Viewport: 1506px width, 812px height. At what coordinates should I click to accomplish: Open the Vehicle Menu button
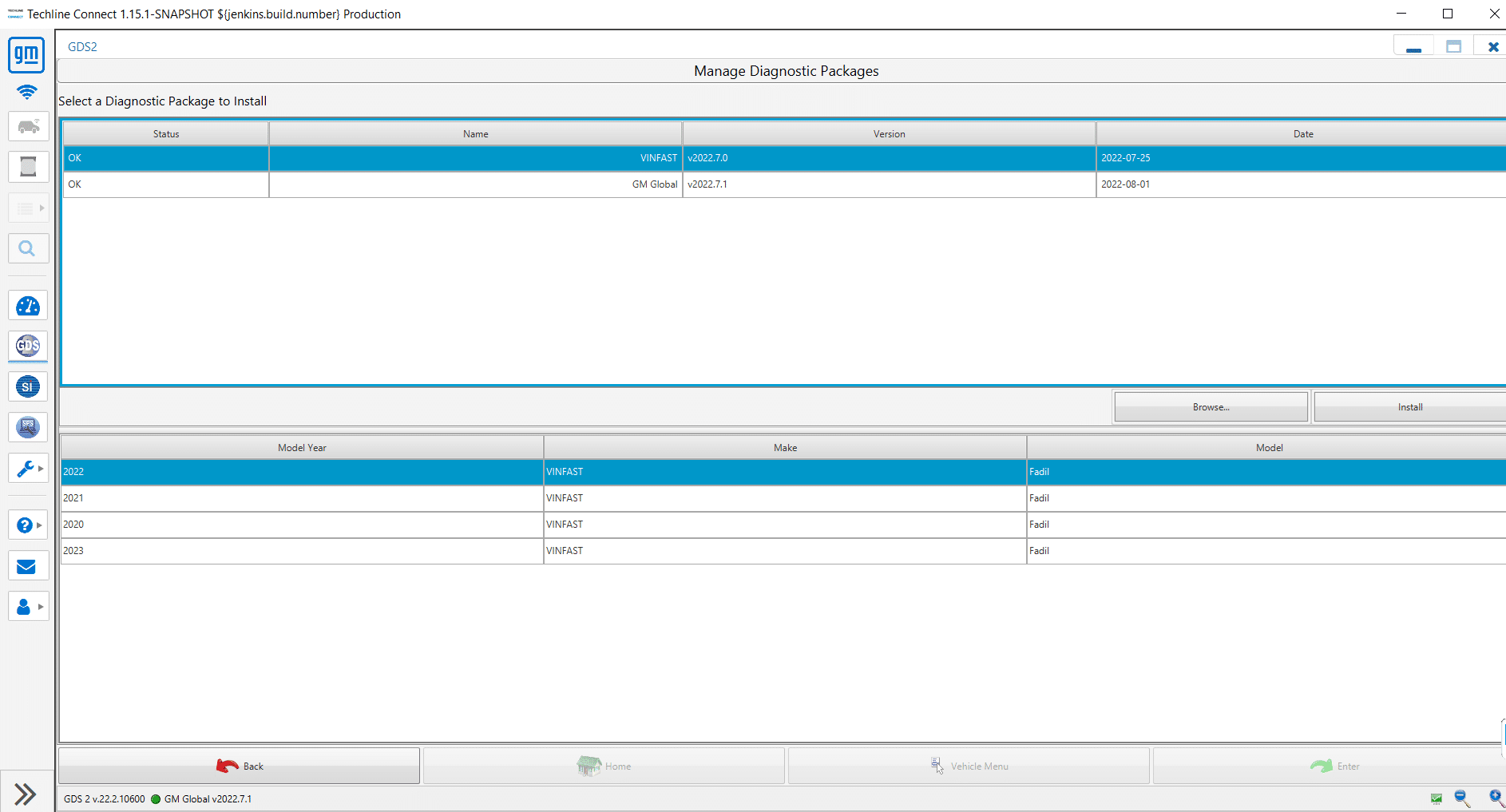click(x=969, y=766)
